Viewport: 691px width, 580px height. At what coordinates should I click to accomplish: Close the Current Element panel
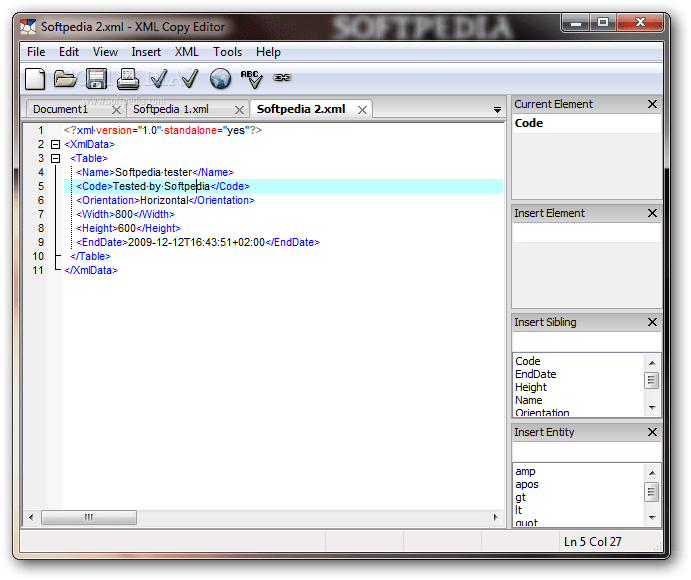tap(653, 104)
